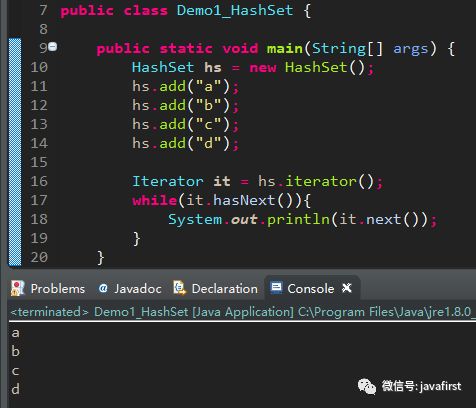Screen dimensions: 476x408
Task: Click console output line 'a'
Action: (15, 333)
